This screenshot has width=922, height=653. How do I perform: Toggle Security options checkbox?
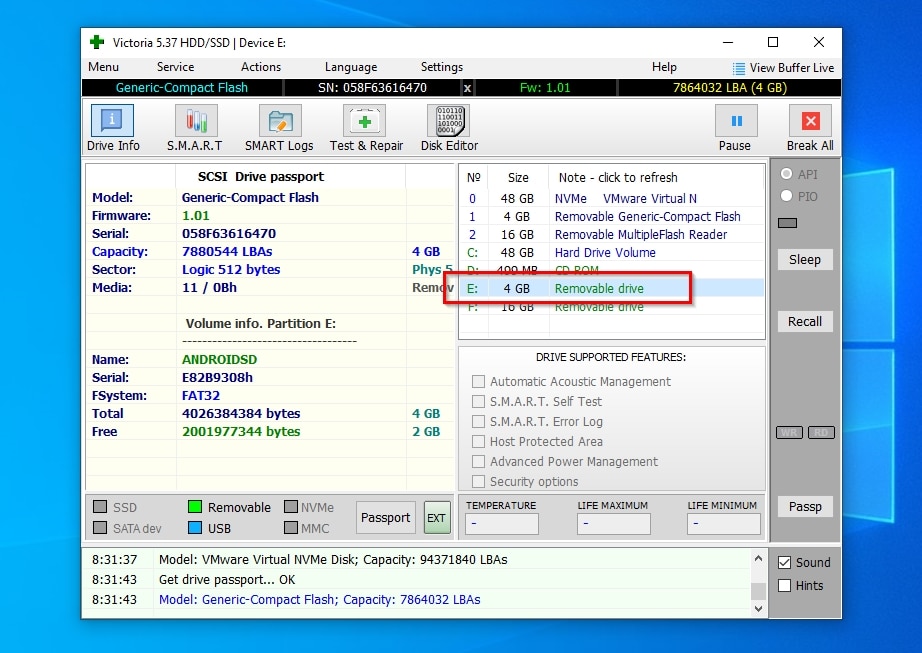[479, 481]
